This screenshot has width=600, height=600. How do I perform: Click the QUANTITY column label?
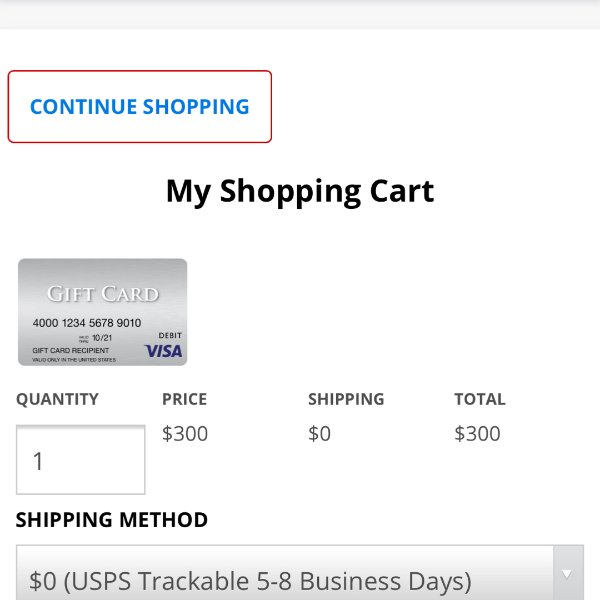(57, 399)
